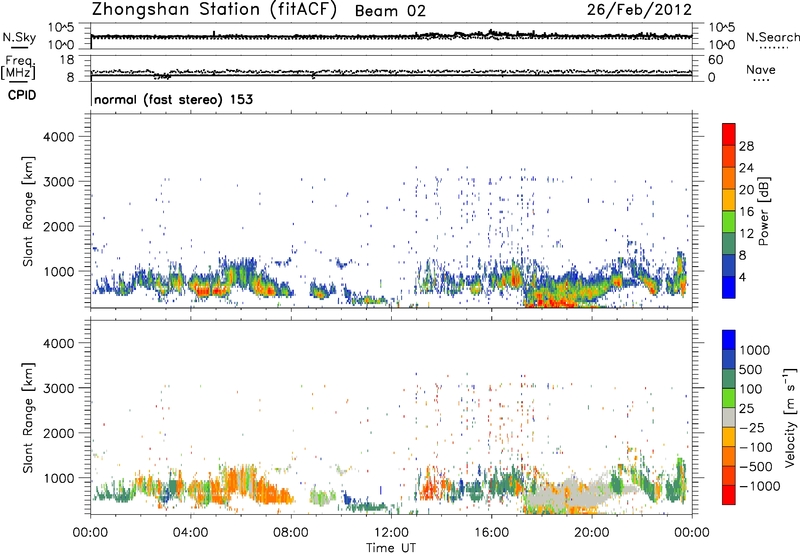This screenshot has width=800, height=554.
Task: Click the '08:00' time axis label
Action: [x=291, y=533]
